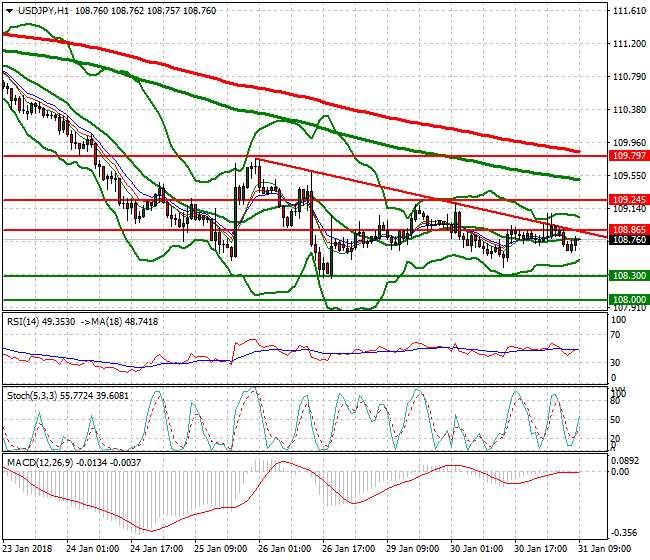The height and width of the screenshot is (560, 650).
Task: Click the triangle beside the USDJPY,H1 title
Action: [9, 11]
